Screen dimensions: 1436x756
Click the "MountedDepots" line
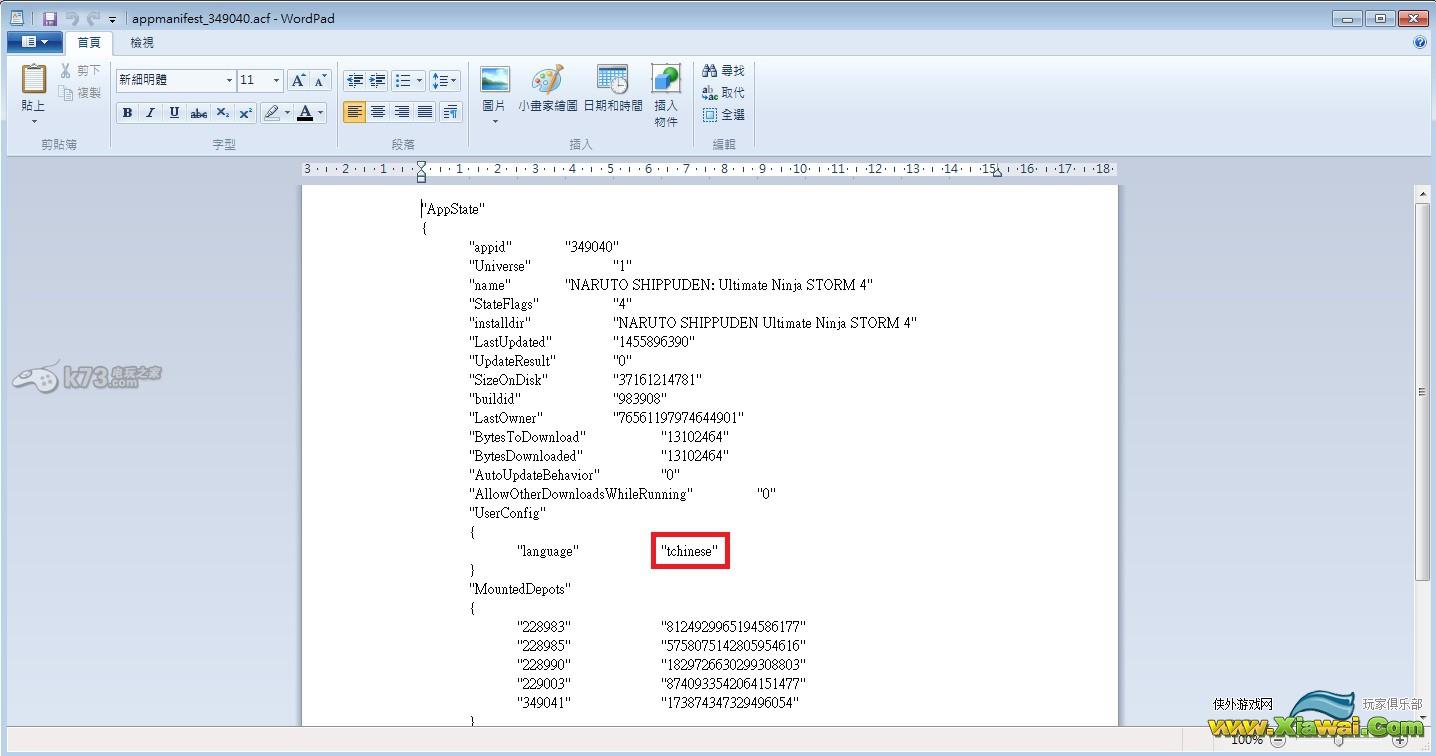pyautogui.click(x=520, y=589)
